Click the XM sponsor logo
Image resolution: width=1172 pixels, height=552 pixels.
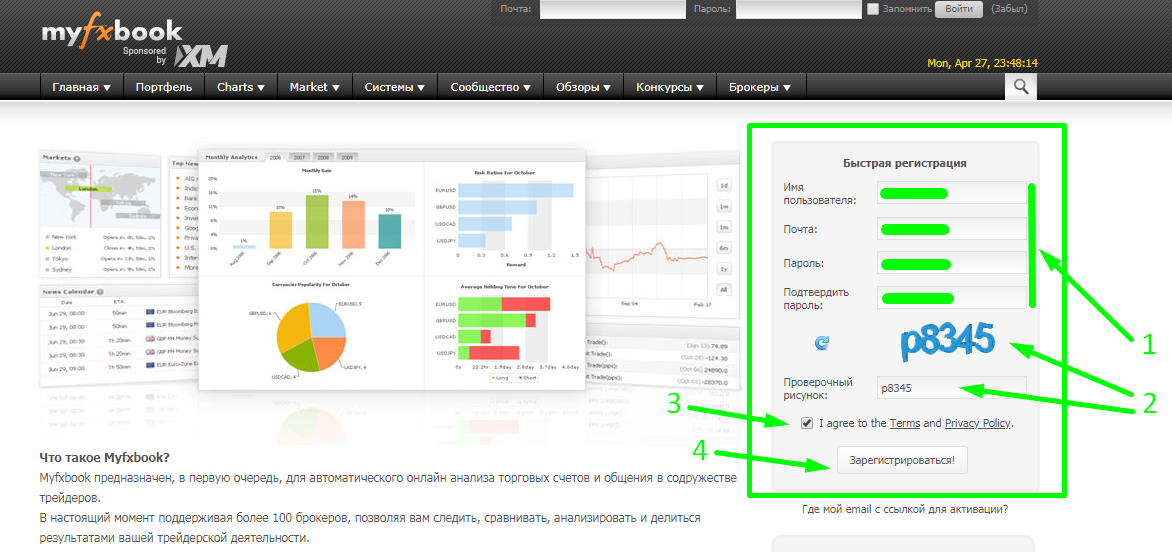(200, 57)
